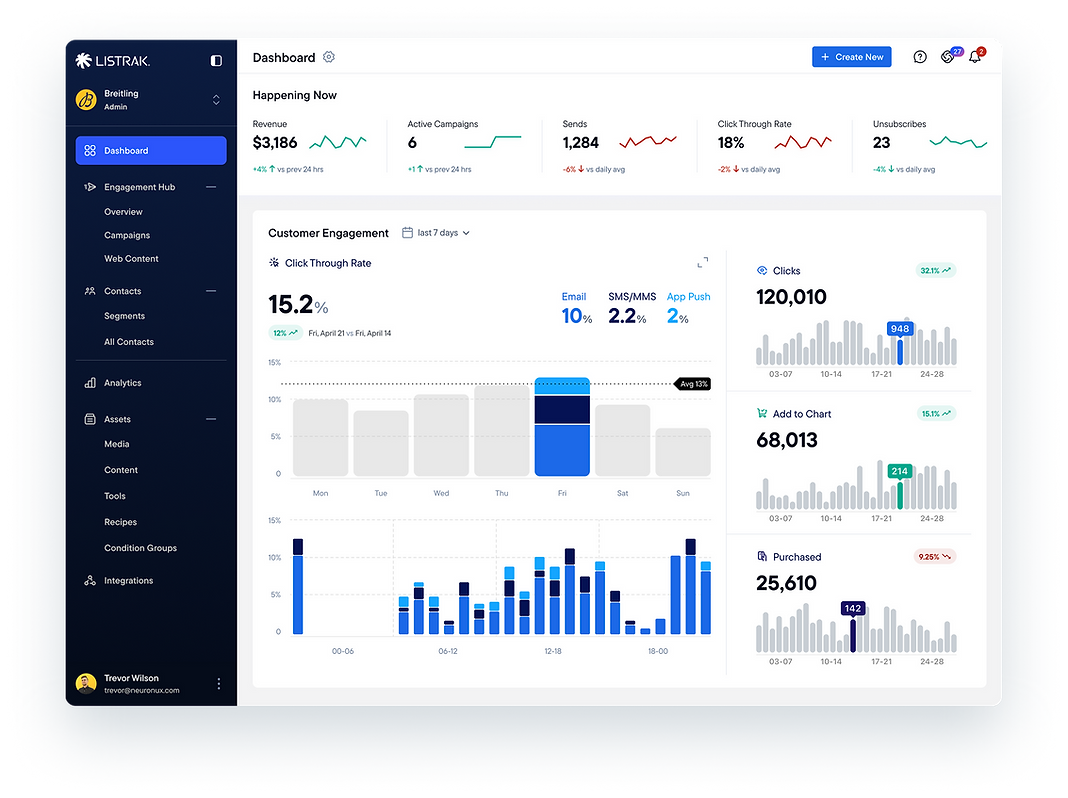Select the highlighted Friday bar in the chart
The image size is (1068, 798).
point(562,425)
